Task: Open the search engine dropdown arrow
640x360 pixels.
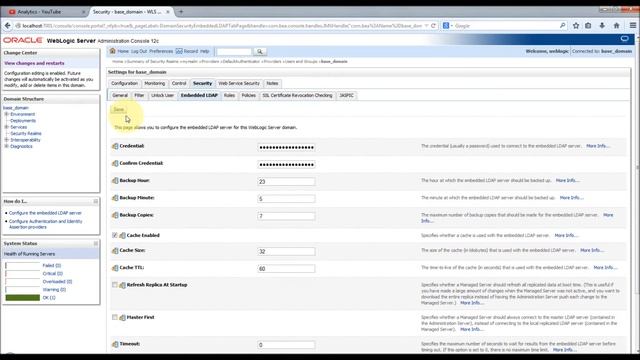Action: click(451, 26)
